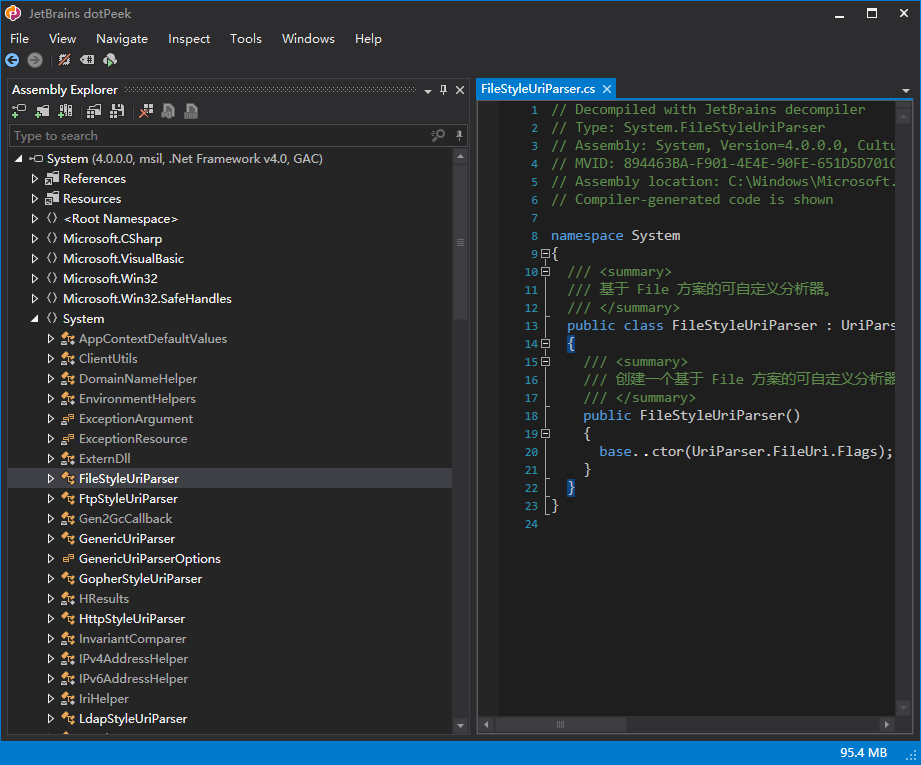Open the Help menu
The image size is (921, 765).
(x=368, y=39)
